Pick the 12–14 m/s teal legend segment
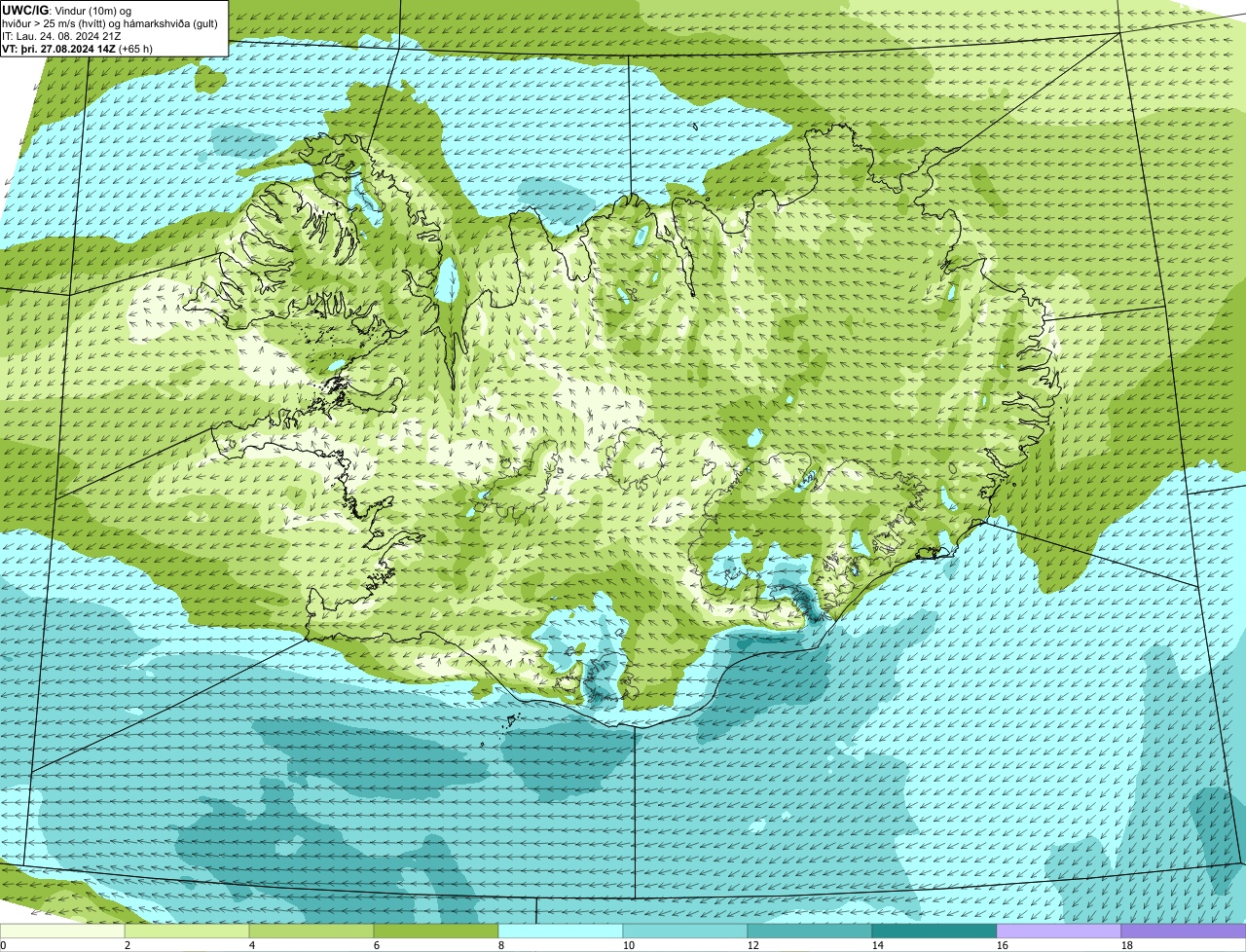The image size is (1246, 952). [810, 932]
